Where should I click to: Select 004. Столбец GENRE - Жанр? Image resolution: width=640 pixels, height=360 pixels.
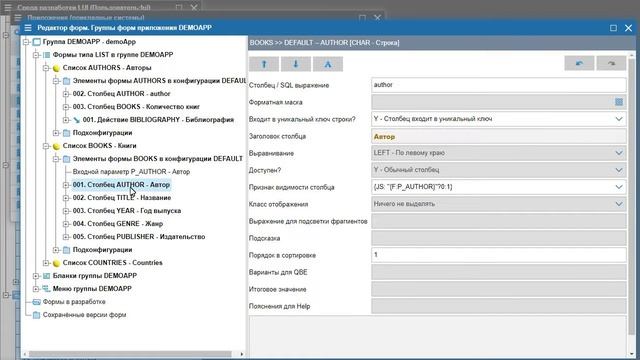[118, 224]
